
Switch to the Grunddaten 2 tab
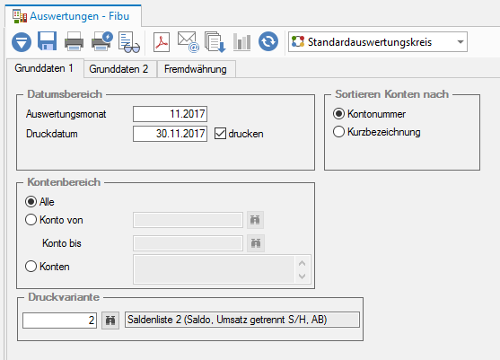[x=119, y=69]
